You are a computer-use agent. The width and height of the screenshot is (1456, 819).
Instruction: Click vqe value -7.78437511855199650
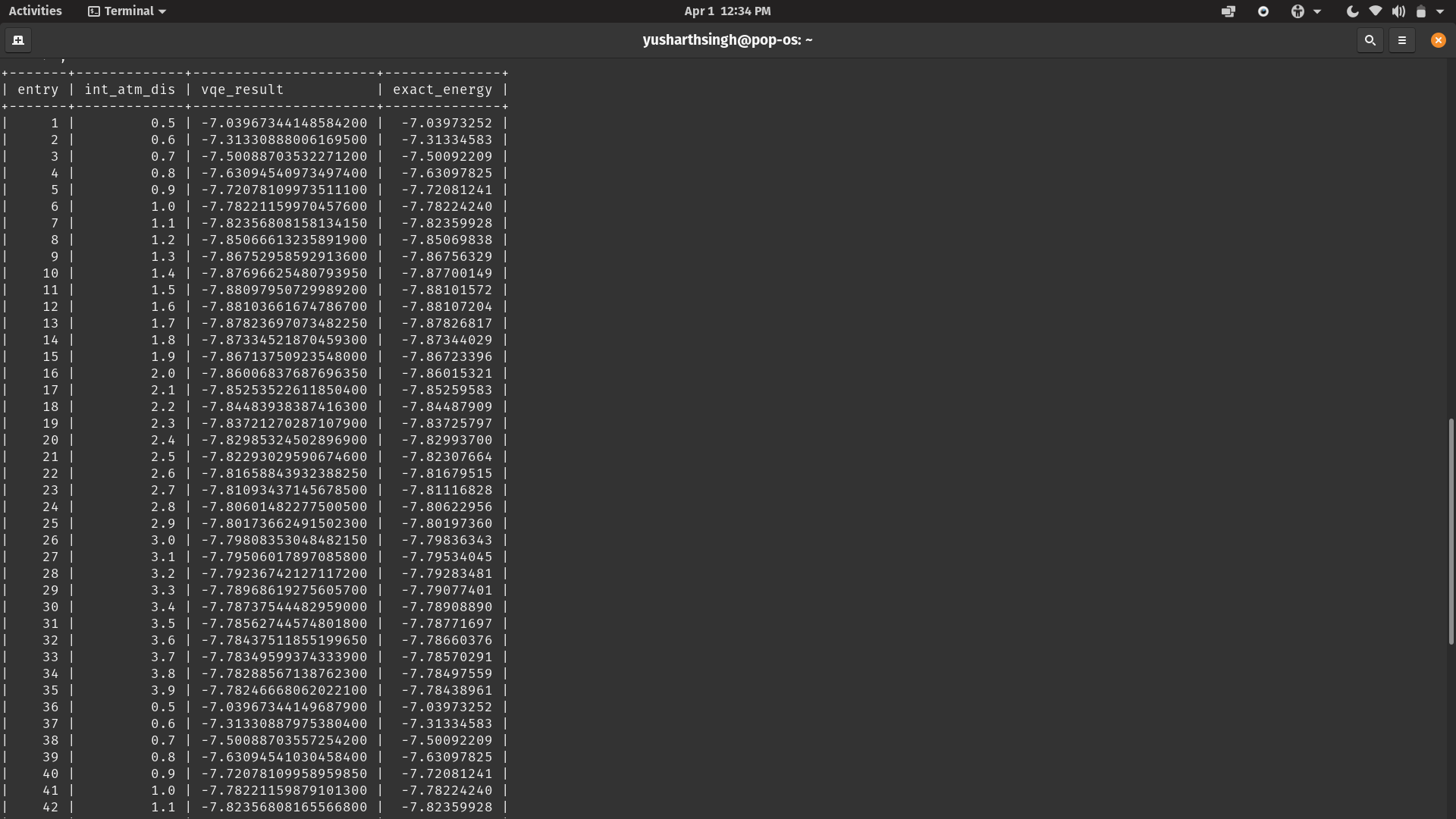coord(284,640)
